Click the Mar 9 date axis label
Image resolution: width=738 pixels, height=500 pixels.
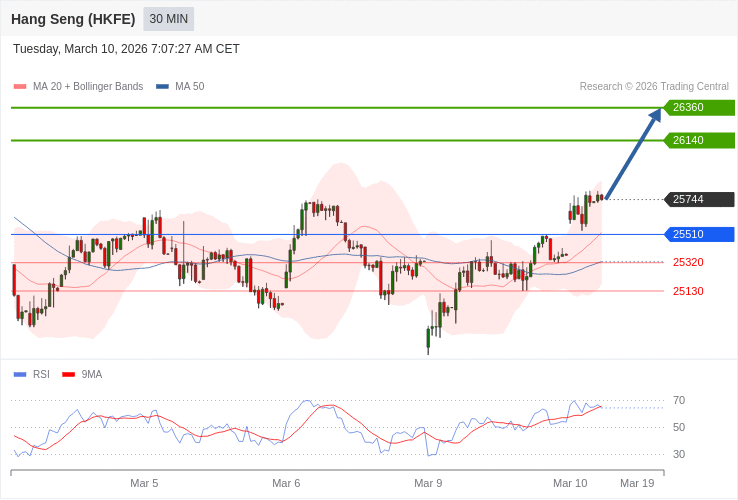tap(428, 484)
